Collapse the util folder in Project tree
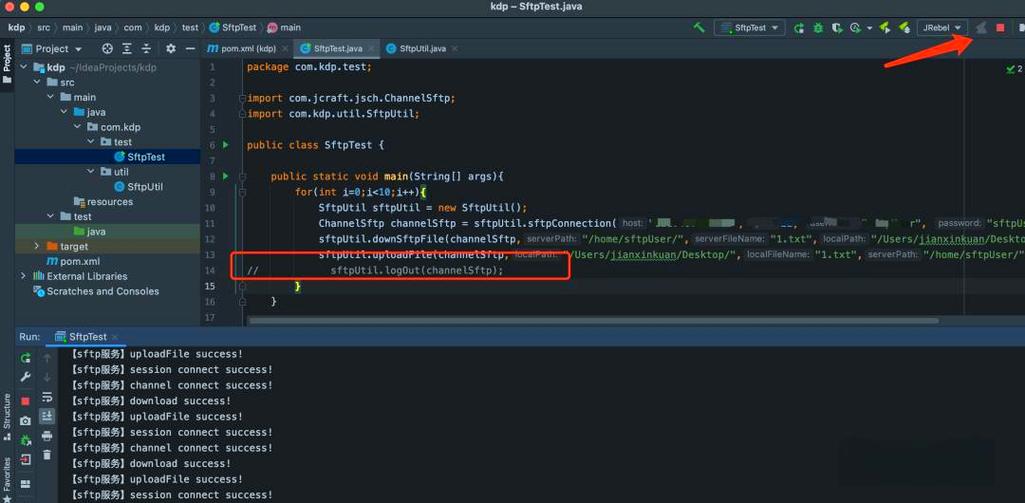This screenshot has width=1025, height=503. coord(92,172)
